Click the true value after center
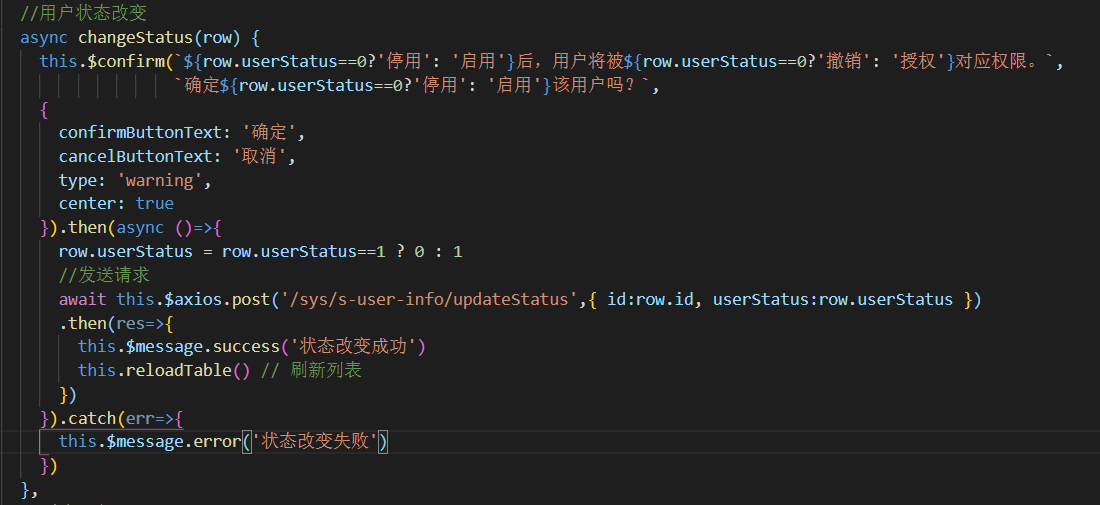The image size is (1100, 505). coord(155,204)
